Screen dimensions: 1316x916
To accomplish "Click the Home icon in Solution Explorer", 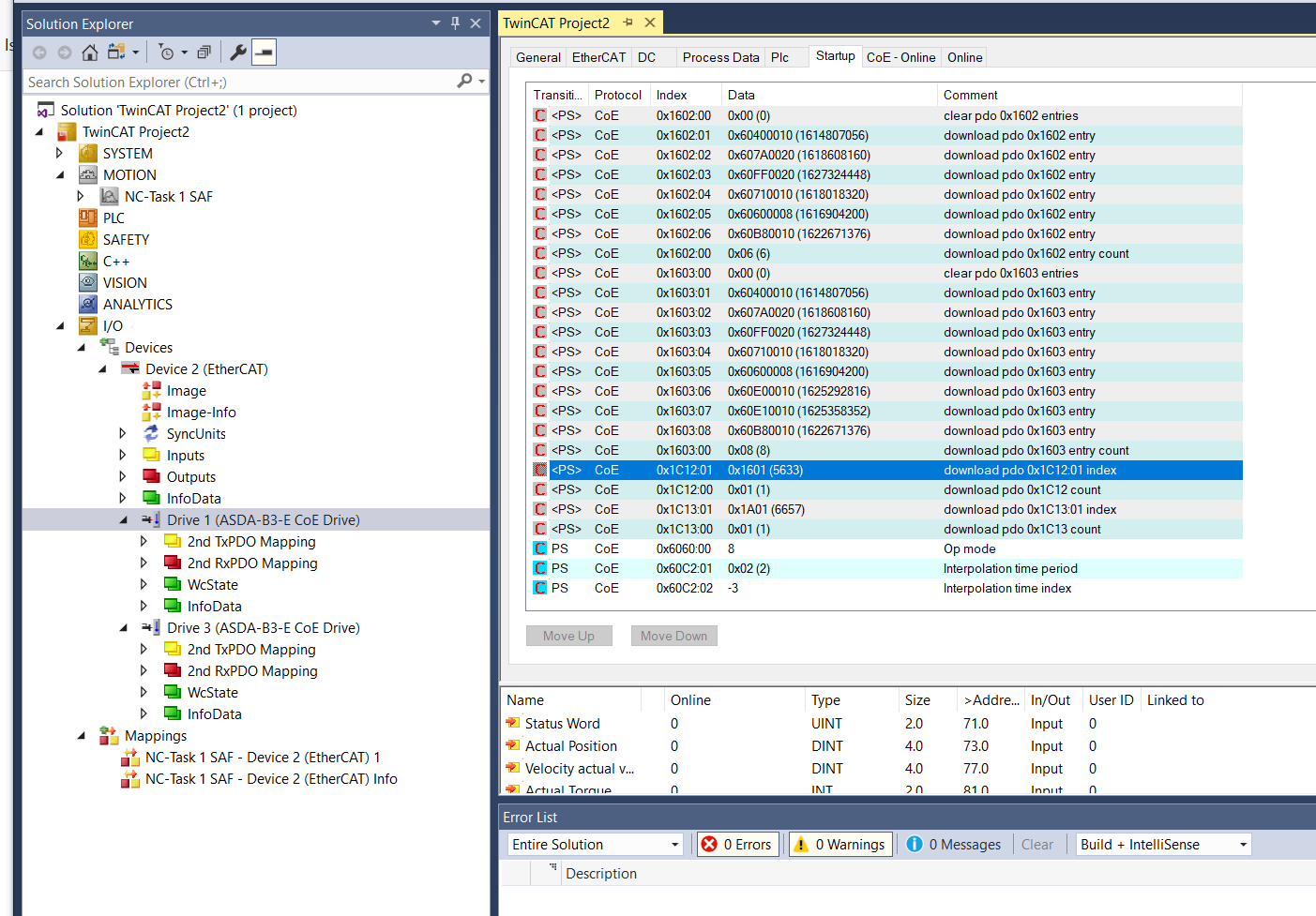I will pos(90,53).
